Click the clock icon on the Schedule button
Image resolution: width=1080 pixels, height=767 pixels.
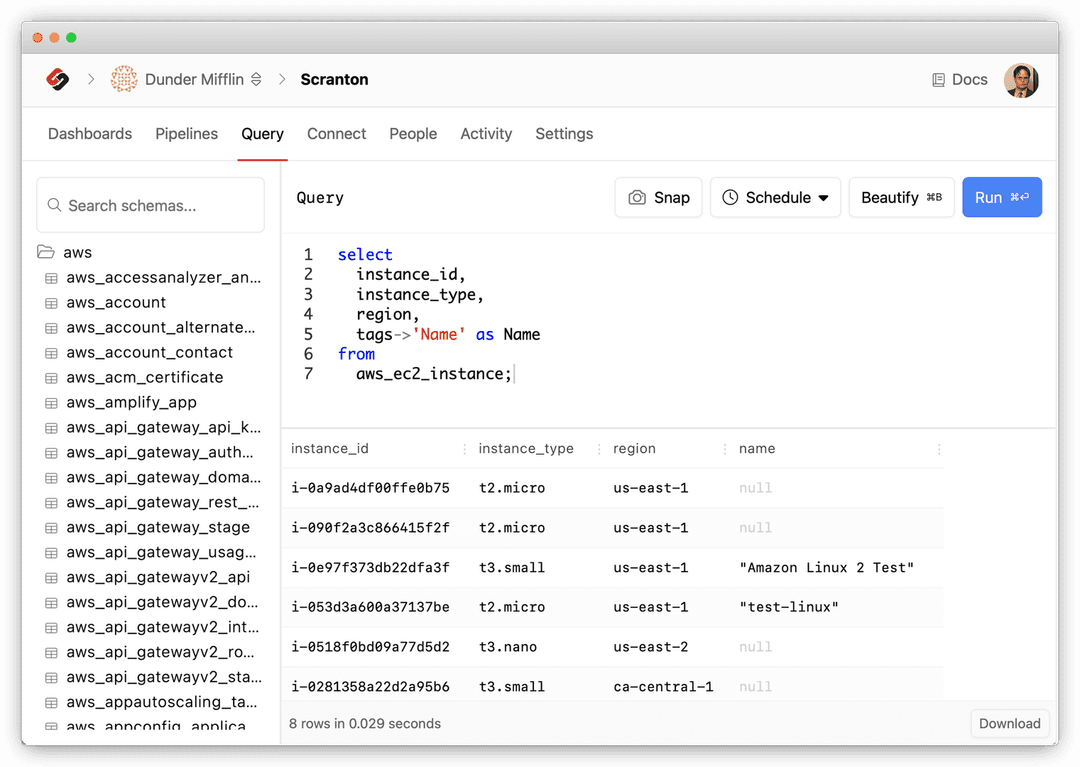[729, 197]
